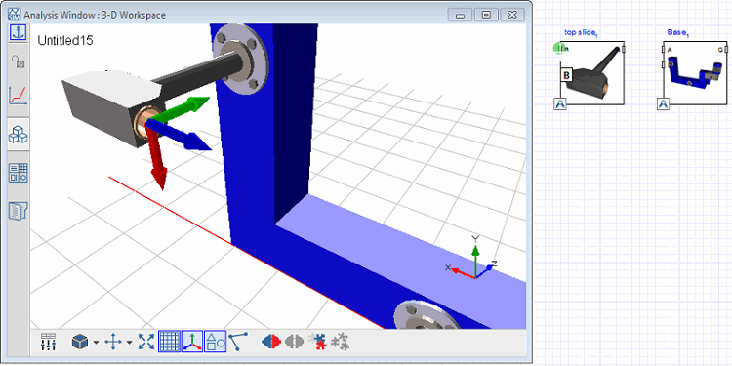Click the fit-to-view expand arrows icon
This screenshot has width=732, height=366.
pos(146,342)
